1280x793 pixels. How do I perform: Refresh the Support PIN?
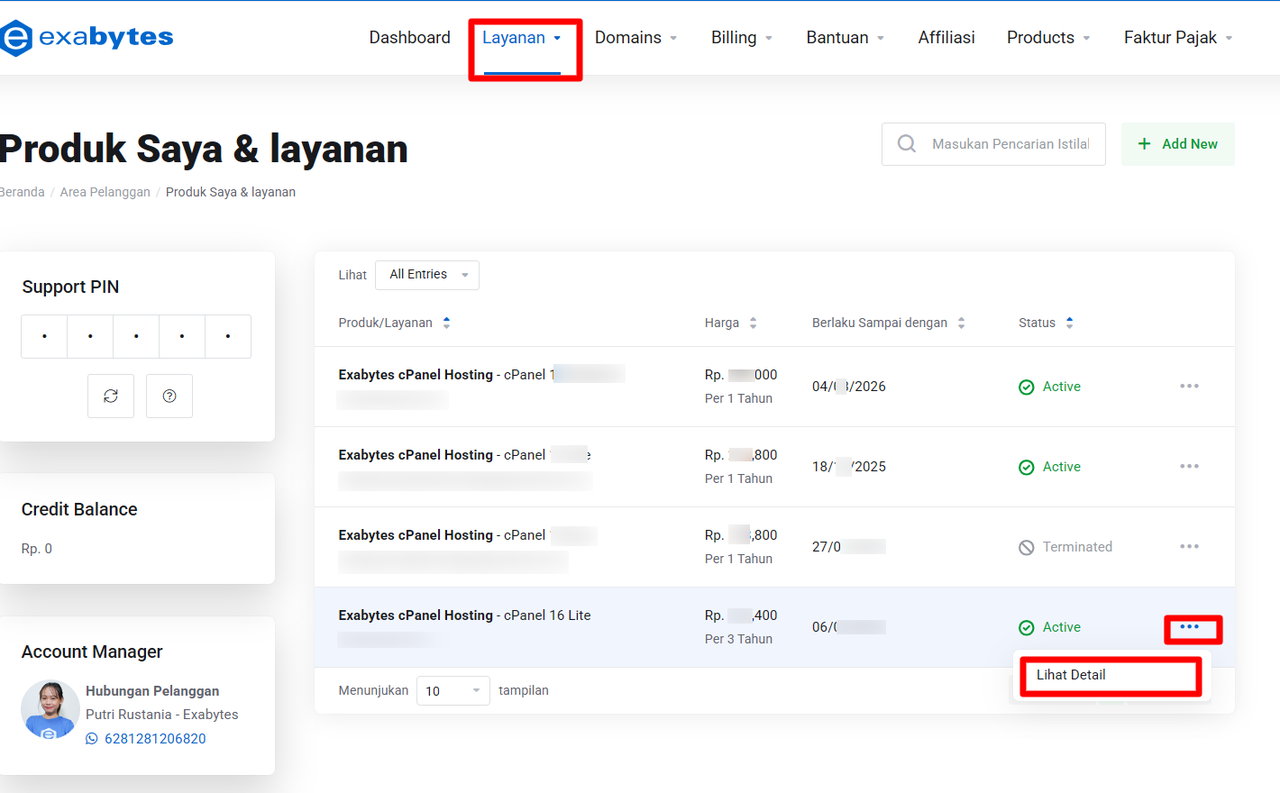coord(111,396)
